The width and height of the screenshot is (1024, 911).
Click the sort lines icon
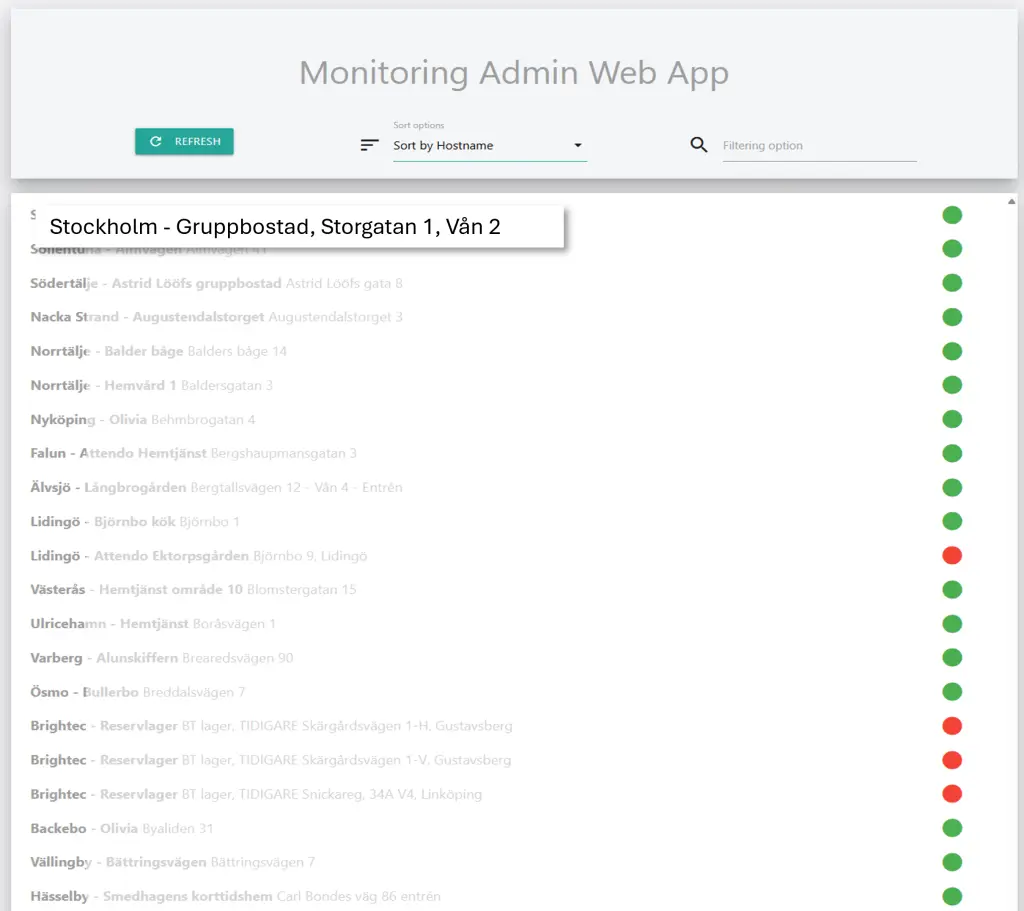tap(369, 145)
